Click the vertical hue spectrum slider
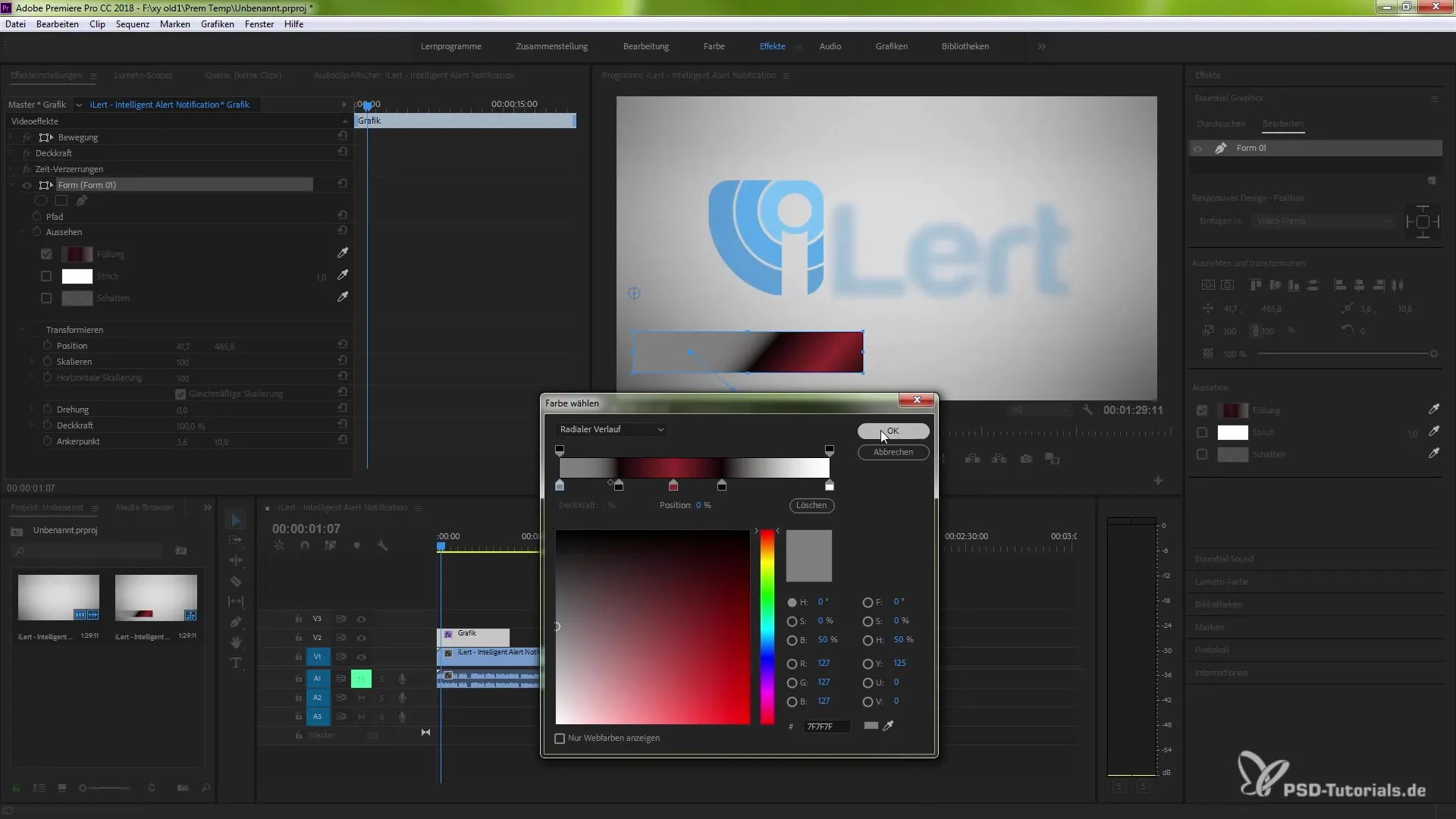 pyautogui.click(x=767, y=626)
